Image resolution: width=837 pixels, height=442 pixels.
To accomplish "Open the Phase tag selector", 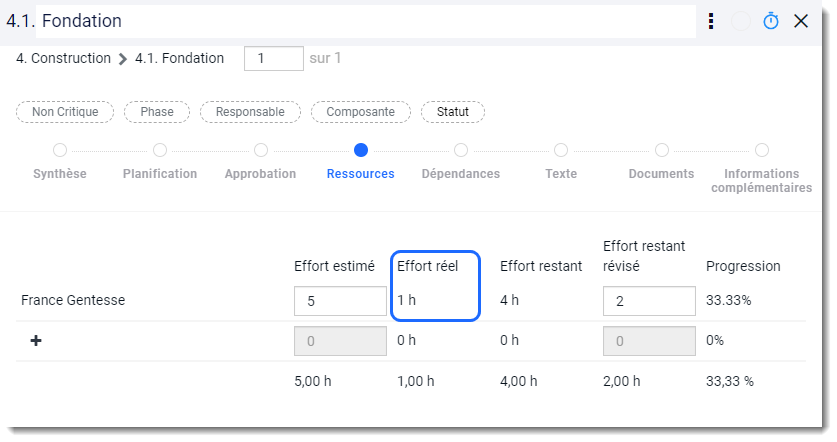I will coord(157,112).
